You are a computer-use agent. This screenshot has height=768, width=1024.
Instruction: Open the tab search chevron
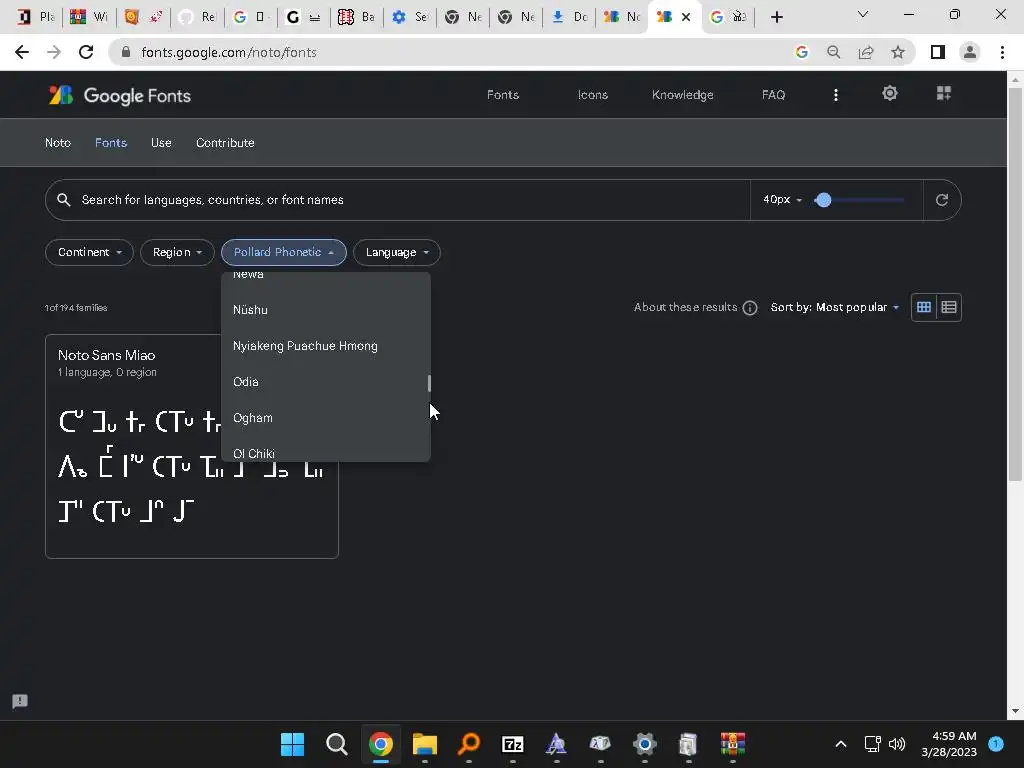click(x=863, y=14)
